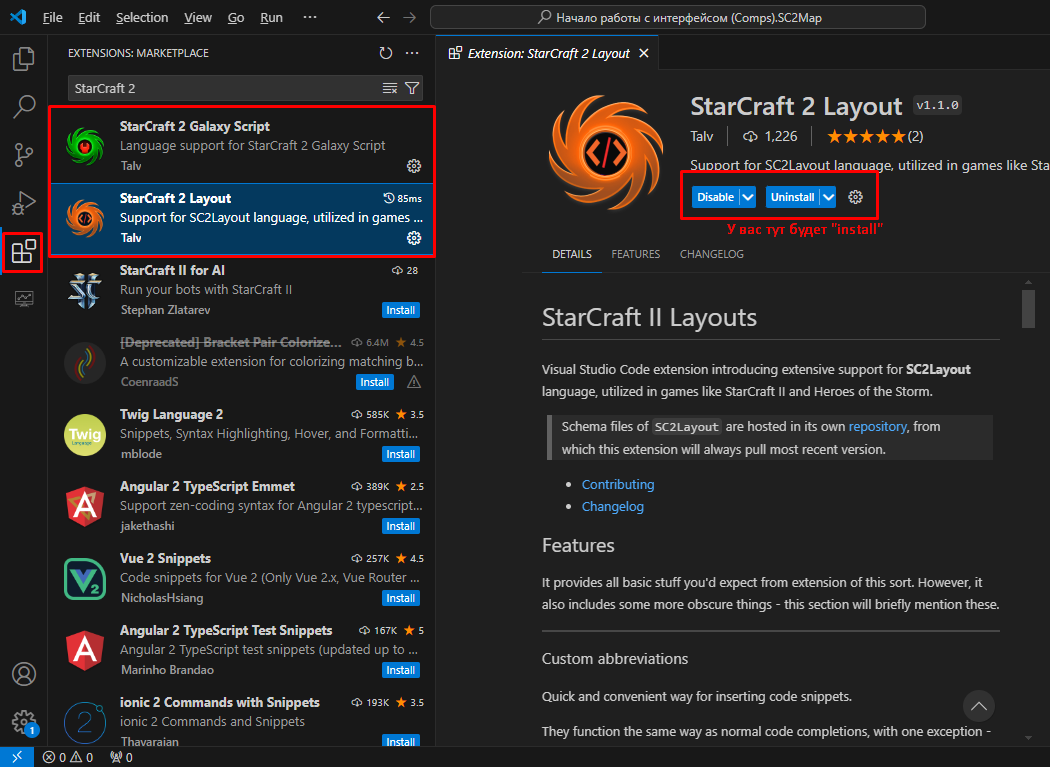1050x767 pixels.
Task: Open the Manage gear in the activity bar
Action: pos(23,722)
